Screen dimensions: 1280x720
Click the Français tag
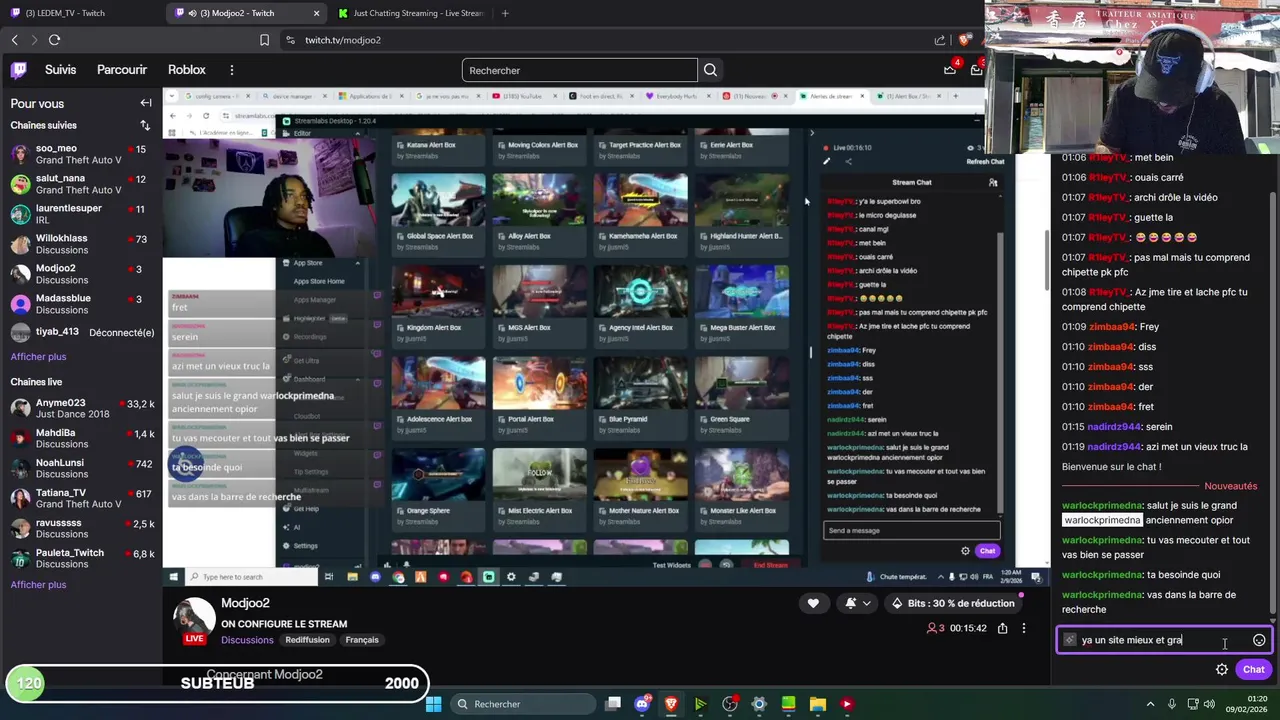coord(362,640)
